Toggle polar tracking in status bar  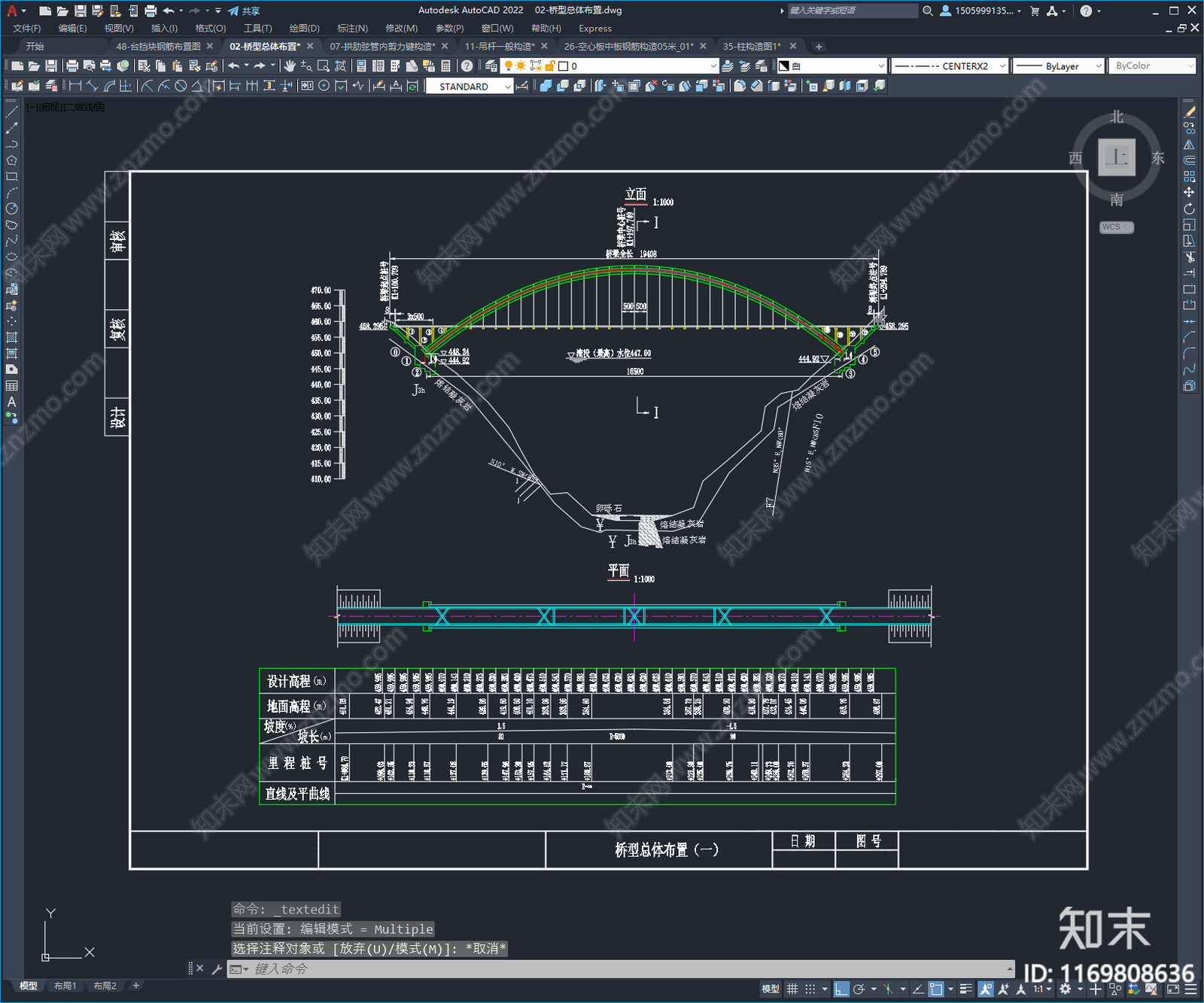[859, 989]
